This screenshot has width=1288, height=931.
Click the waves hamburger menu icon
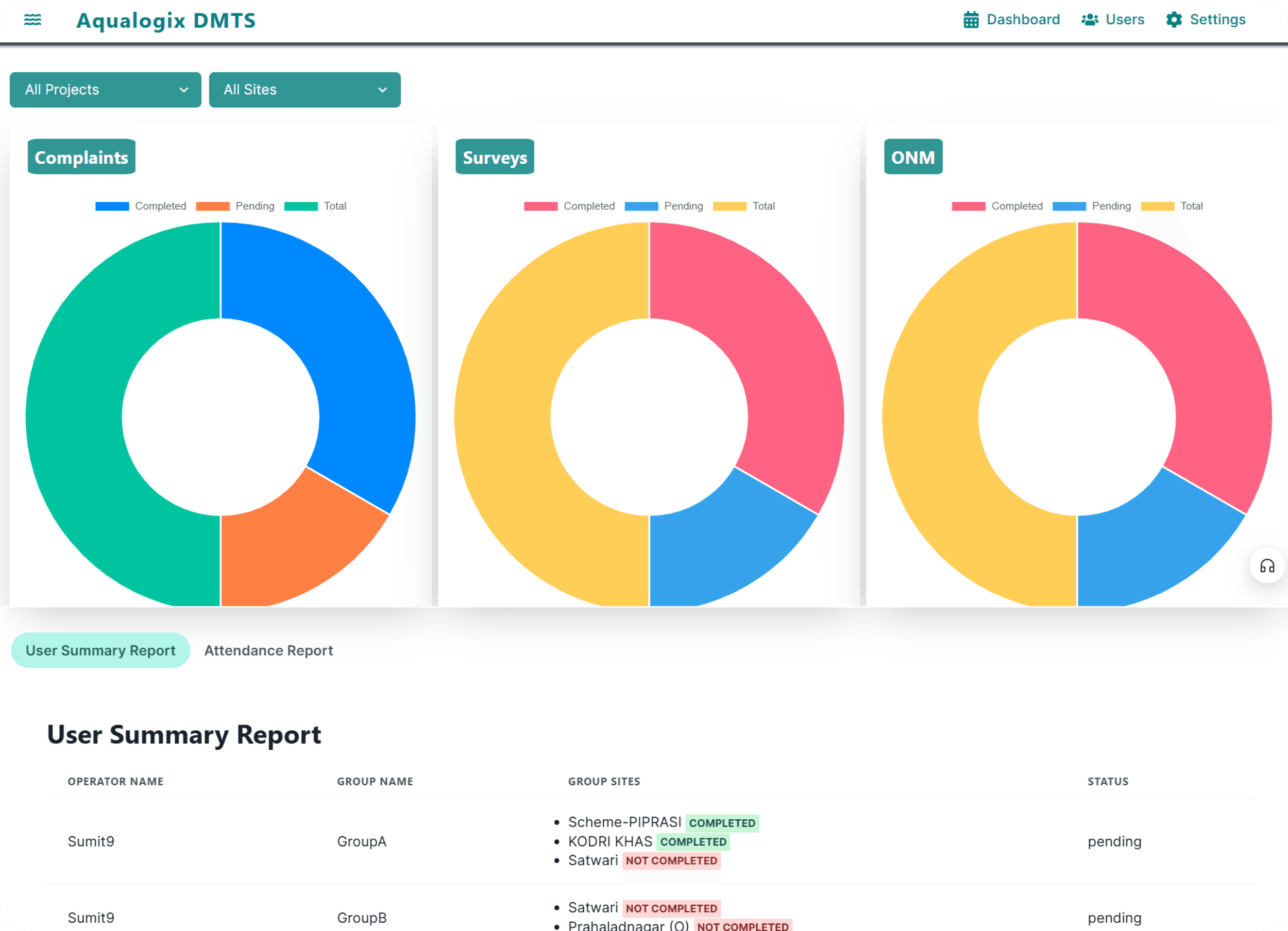pos(32,20)
